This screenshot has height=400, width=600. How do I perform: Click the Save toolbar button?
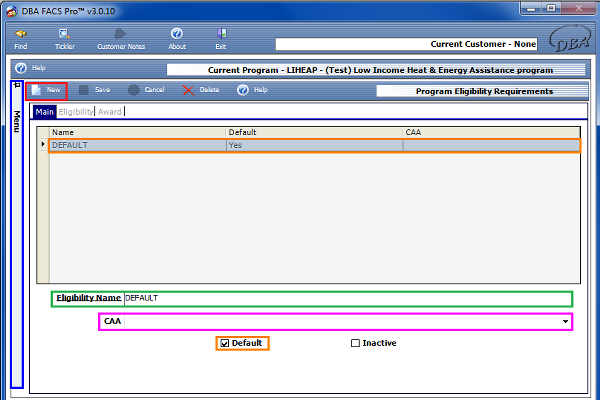click(x=95, y=90)
